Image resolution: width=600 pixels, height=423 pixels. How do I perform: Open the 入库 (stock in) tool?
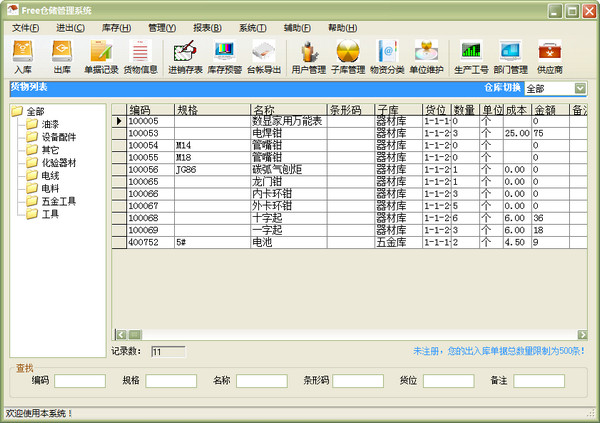23,57
